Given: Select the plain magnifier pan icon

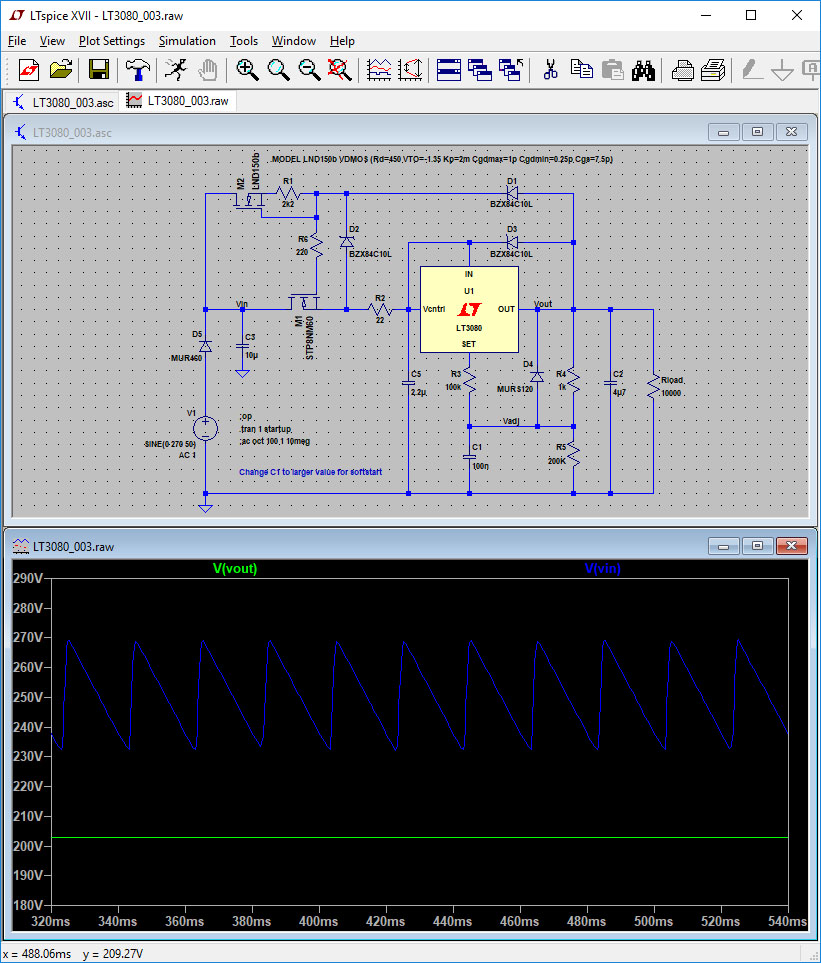Looking at the screenshot, I should pyautogui.click(x=278, y=70).
